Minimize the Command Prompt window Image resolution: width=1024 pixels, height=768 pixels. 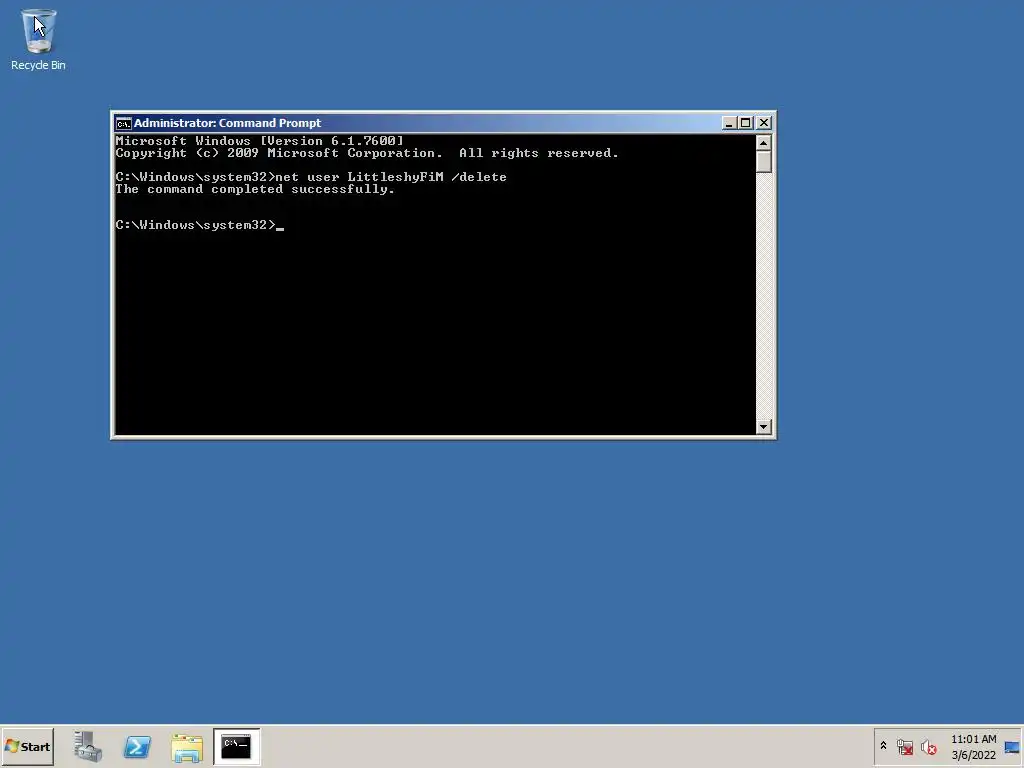point(729,123)
